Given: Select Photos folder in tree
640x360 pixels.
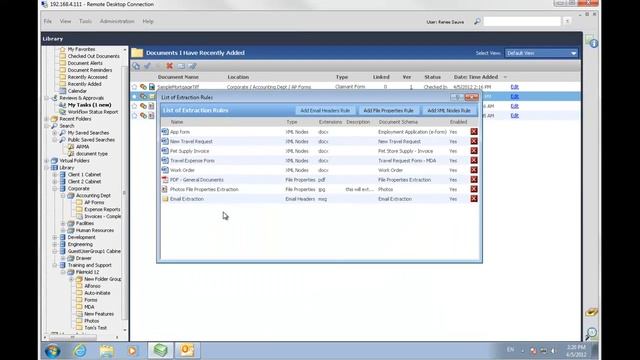Looking at the screenshot, I should 91,321.
